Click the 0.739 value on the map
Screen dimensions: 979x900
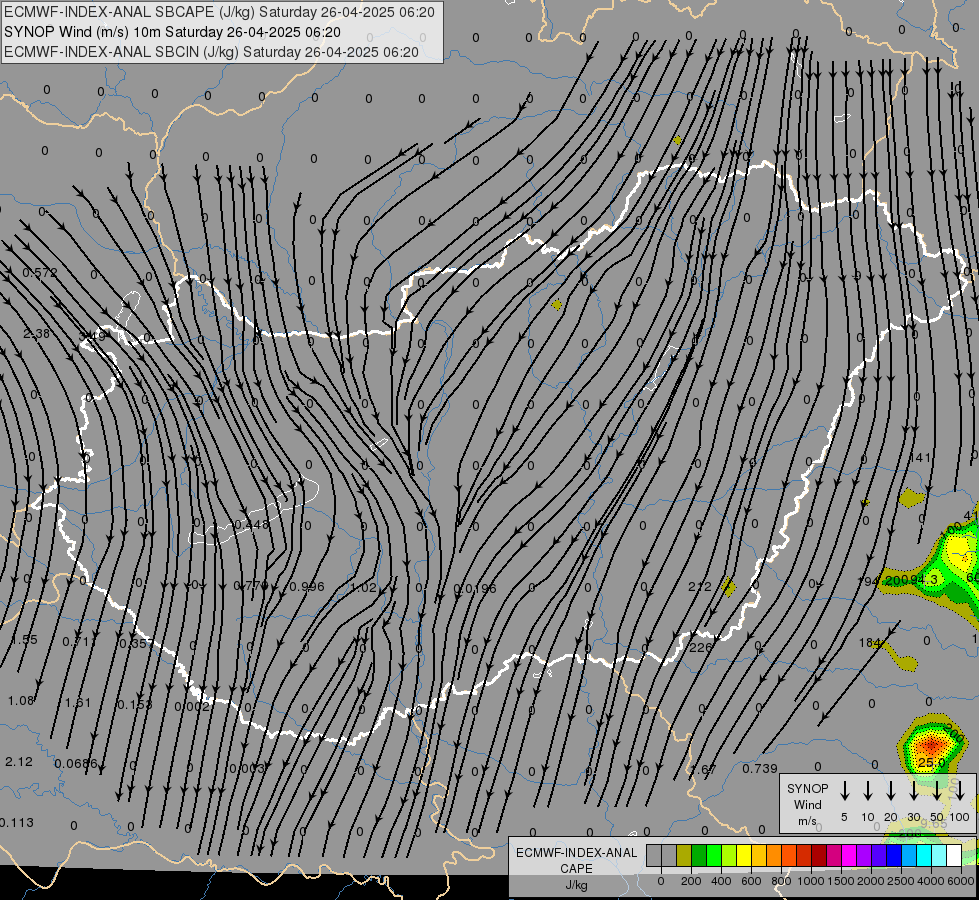click(x=760, y=768)
